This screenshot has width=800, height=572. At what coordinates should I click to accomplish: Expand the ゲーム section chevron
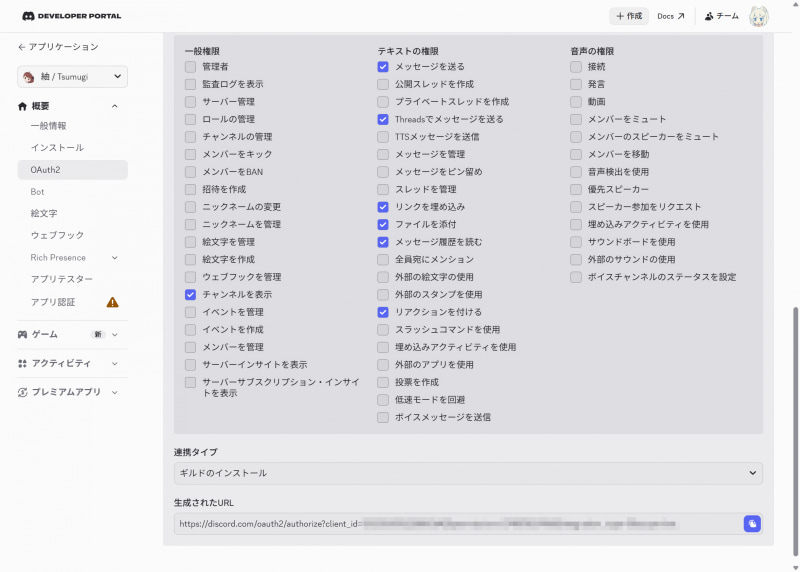click(115, 335)
